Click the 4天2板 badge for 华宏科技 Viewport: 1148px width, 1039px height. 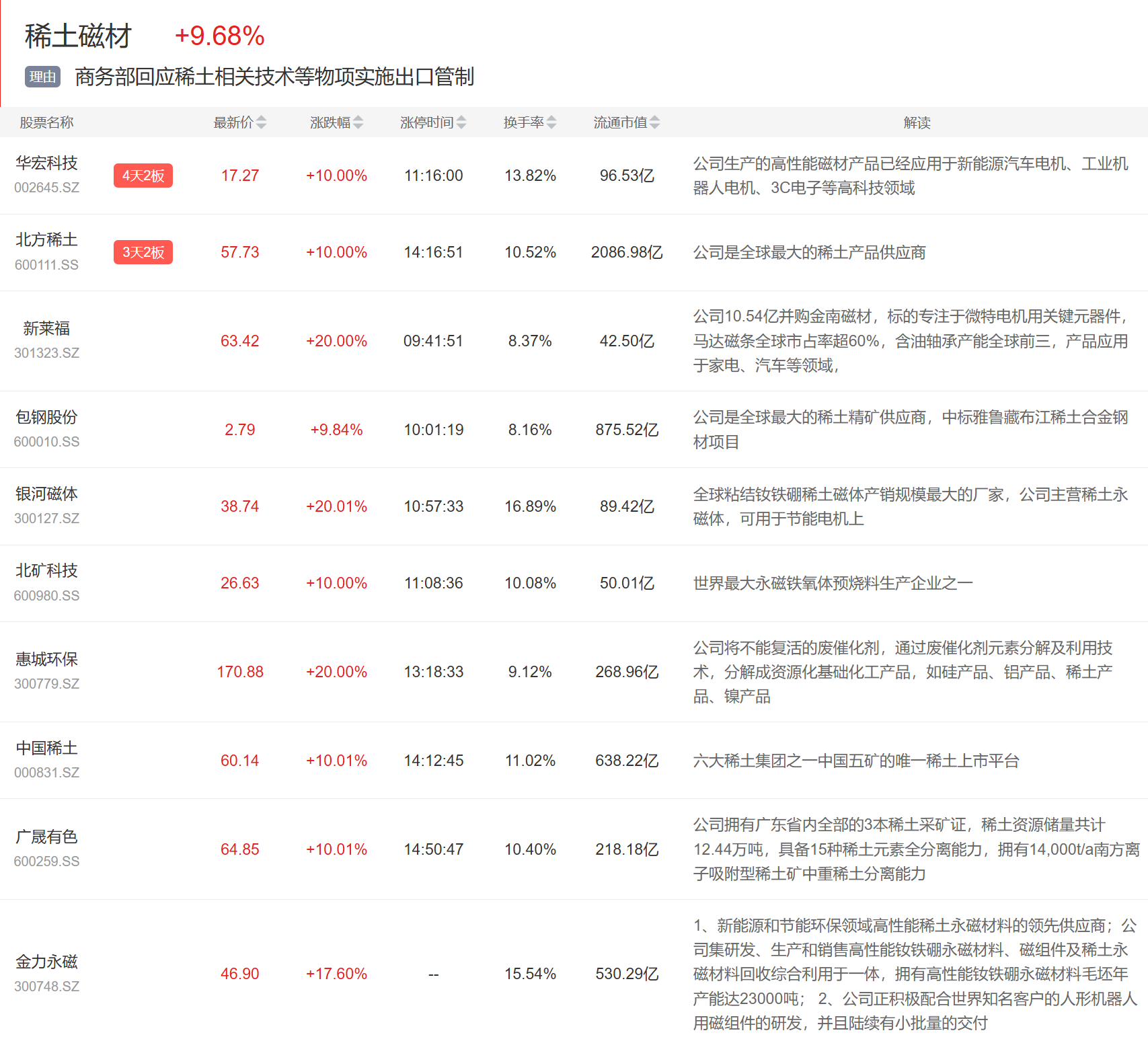pos(143,176)
